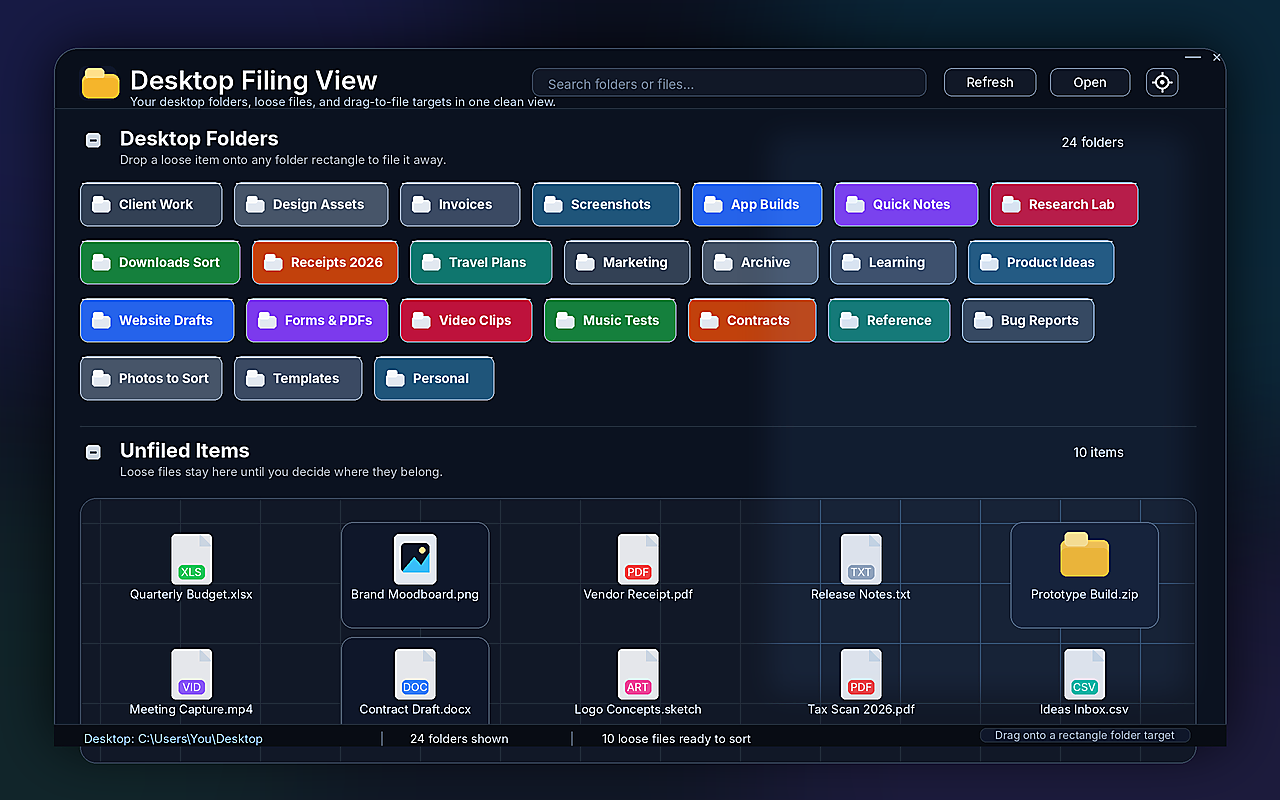Click the Music Tests folder chip
1280x800 pixels.
[x=610, y=320]
